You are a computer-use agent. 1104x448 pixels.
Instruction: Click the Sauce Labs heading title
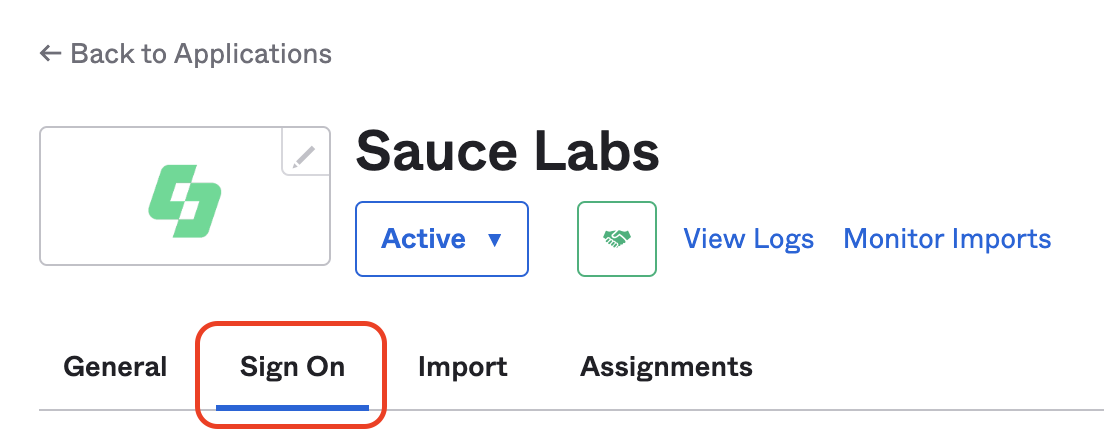point(507,153)
